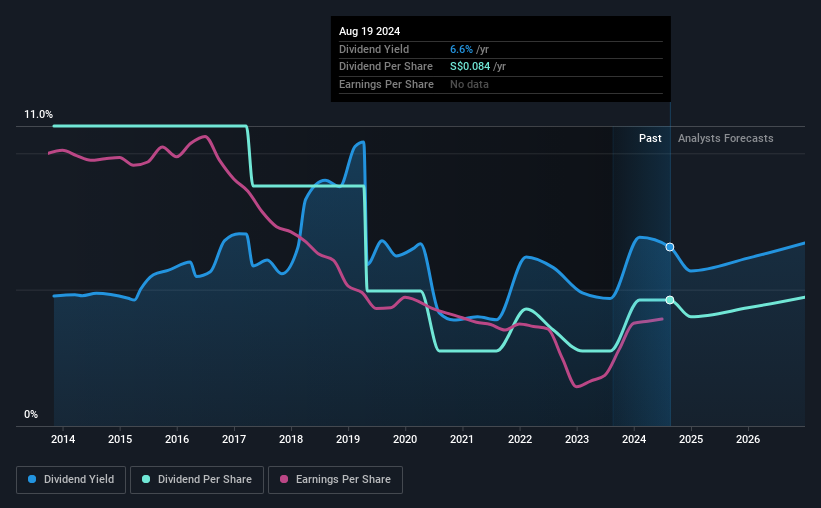Click the 2026 axis label
Viewport: 821px width, 508px height.
point(748,439)
